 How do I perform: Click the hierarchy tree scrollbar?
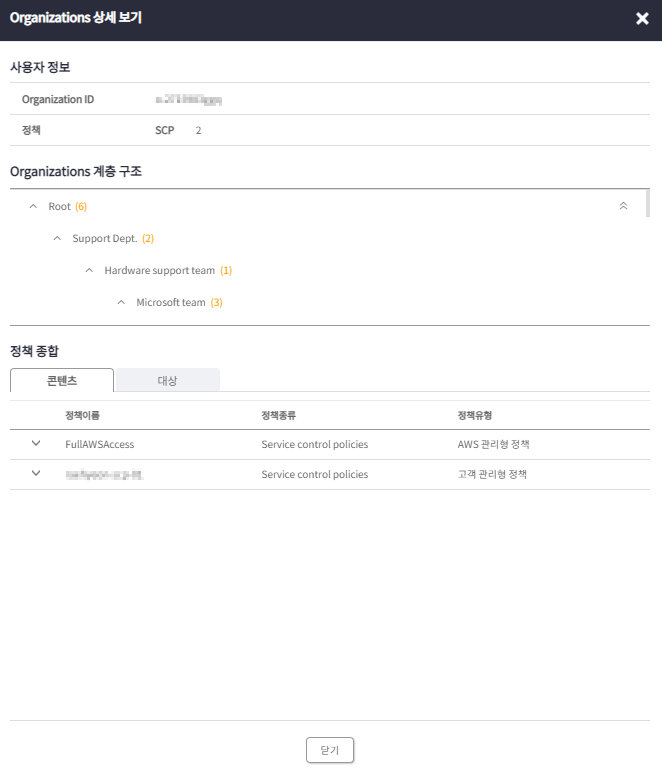pos(648,203)
